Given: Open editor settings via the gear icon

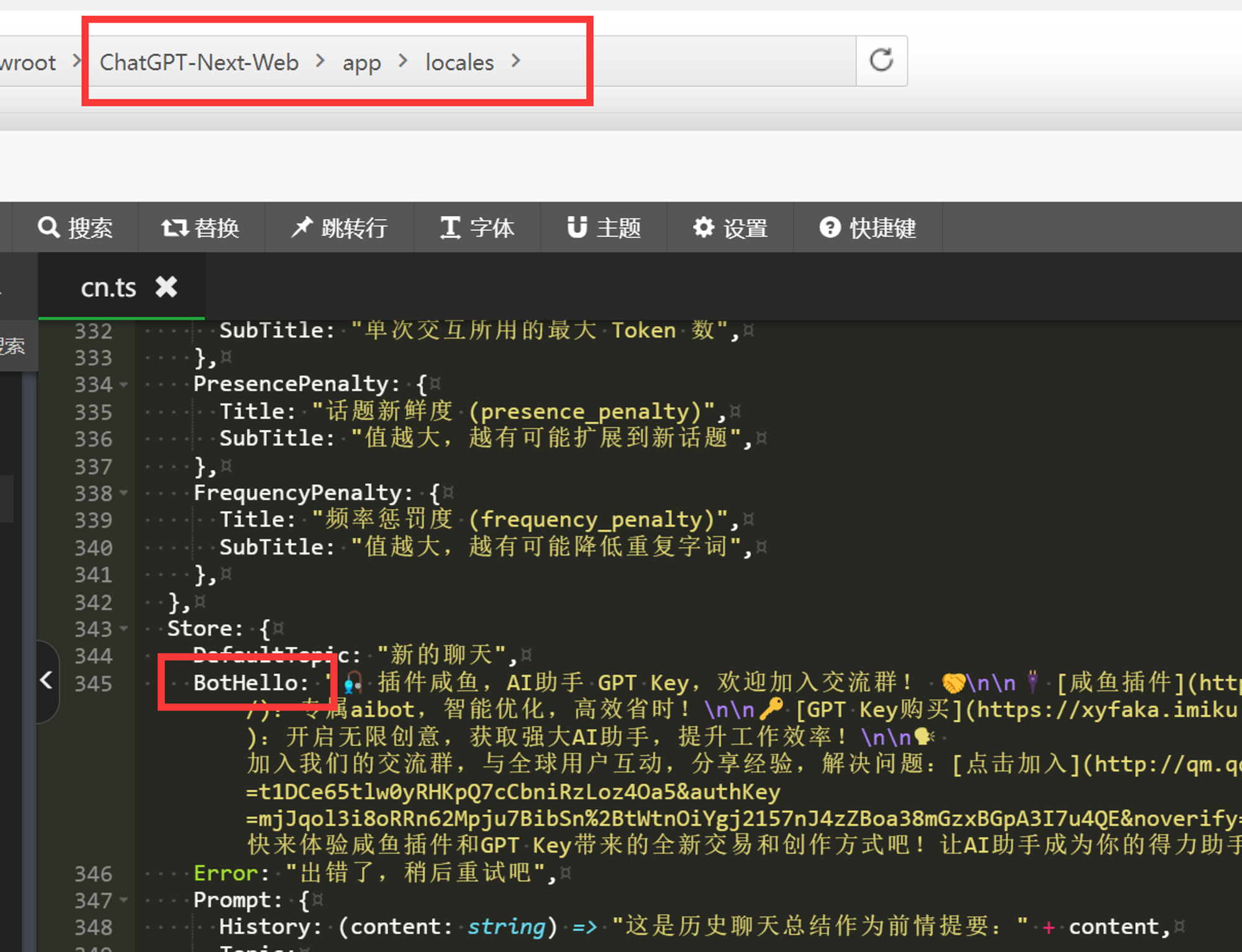Looking at the screenshot, I should (704, 227).
